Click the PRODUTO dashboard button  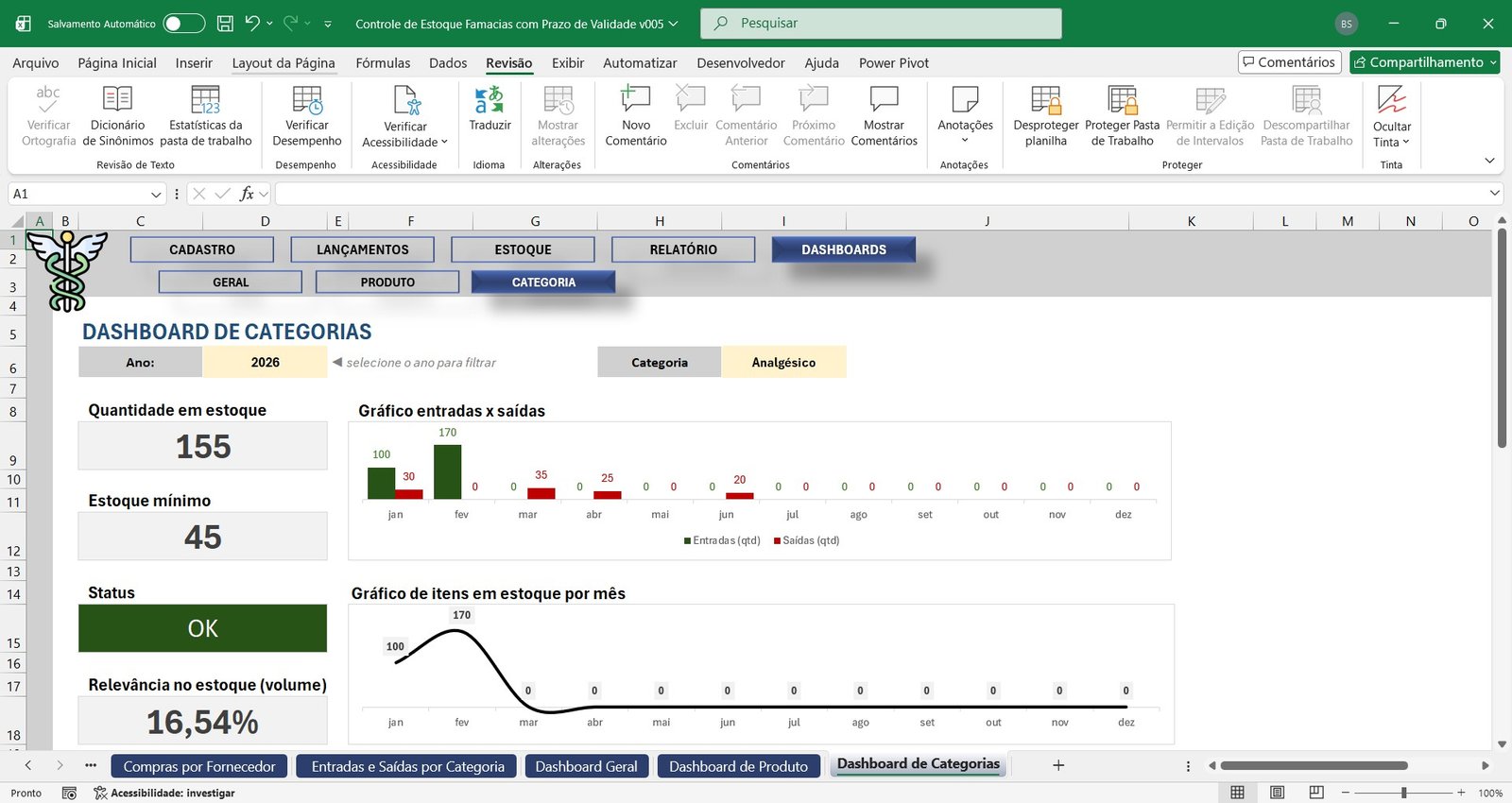point(387,282)
